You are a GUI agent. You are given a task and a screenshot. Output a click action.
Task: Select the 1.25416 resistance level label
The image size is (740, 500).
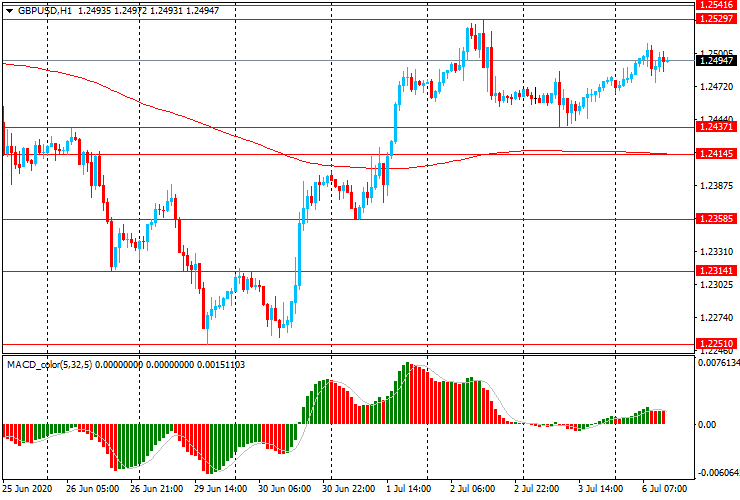(716, 5)
